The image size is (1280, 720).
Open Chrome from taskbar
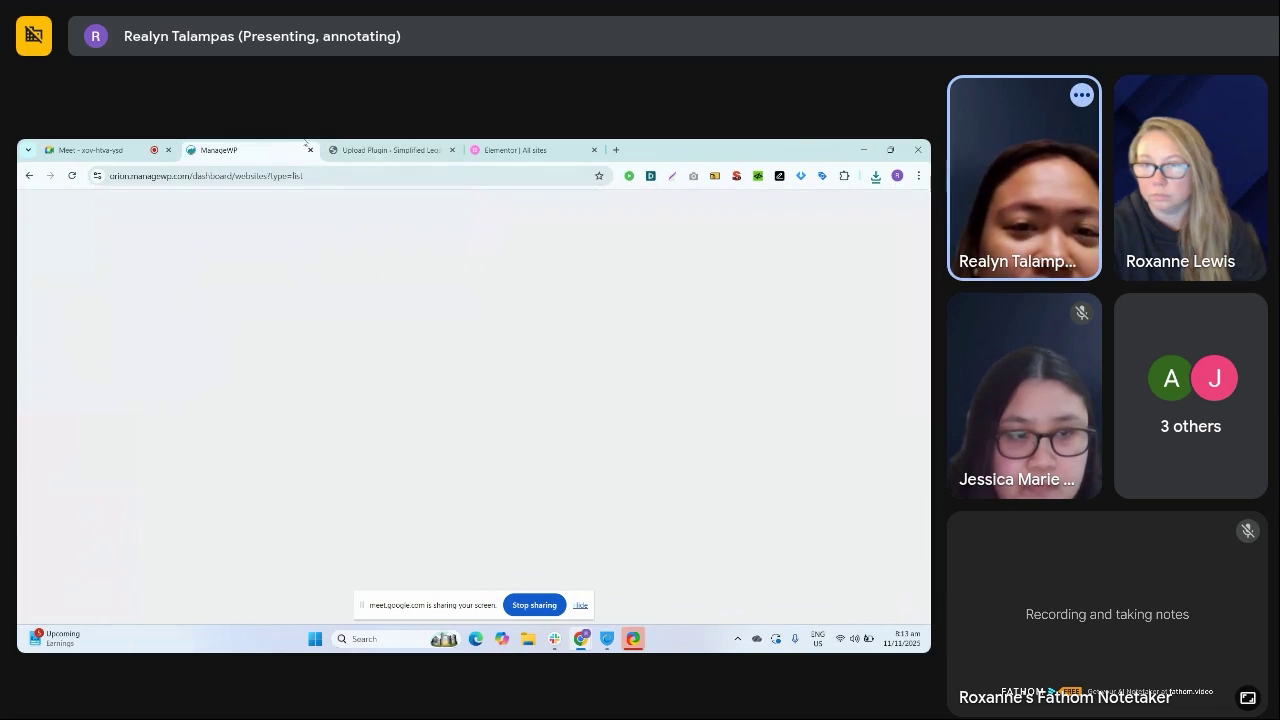pos(580,639)
